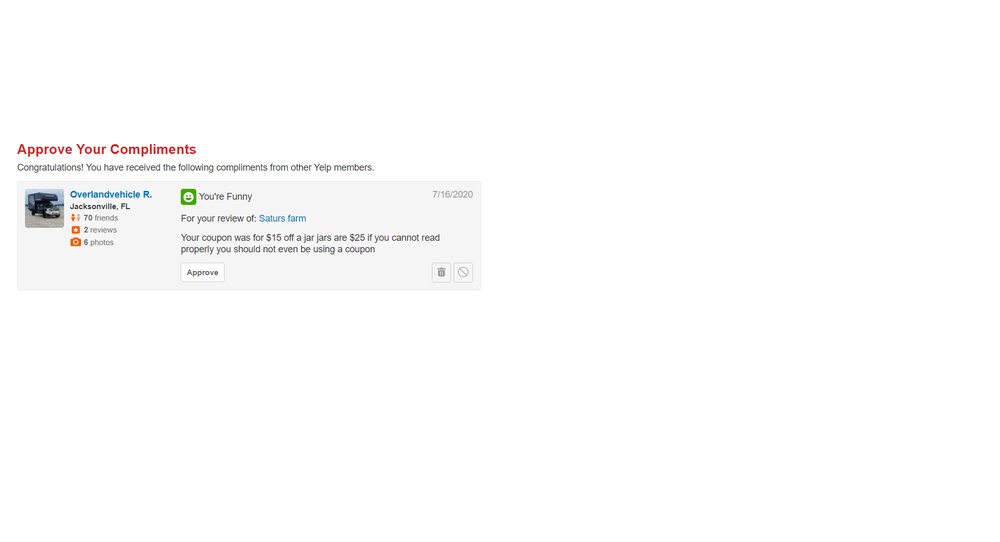Click the 7/16/2020 date stamp
Screen dimensions: 1000x542
tap(452, 194)
